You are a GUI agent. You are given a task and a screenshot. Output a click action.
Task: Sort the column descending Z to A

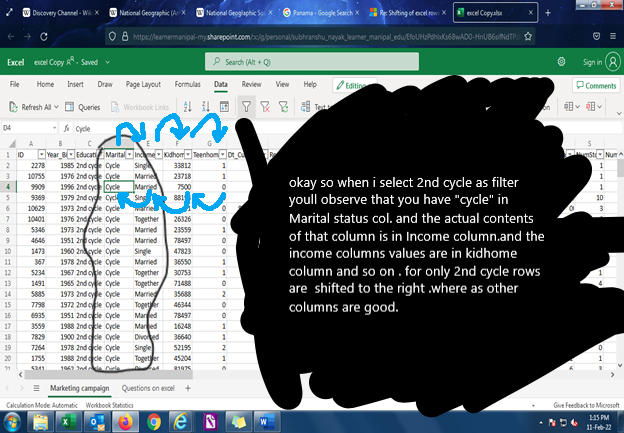click(206, 107)
